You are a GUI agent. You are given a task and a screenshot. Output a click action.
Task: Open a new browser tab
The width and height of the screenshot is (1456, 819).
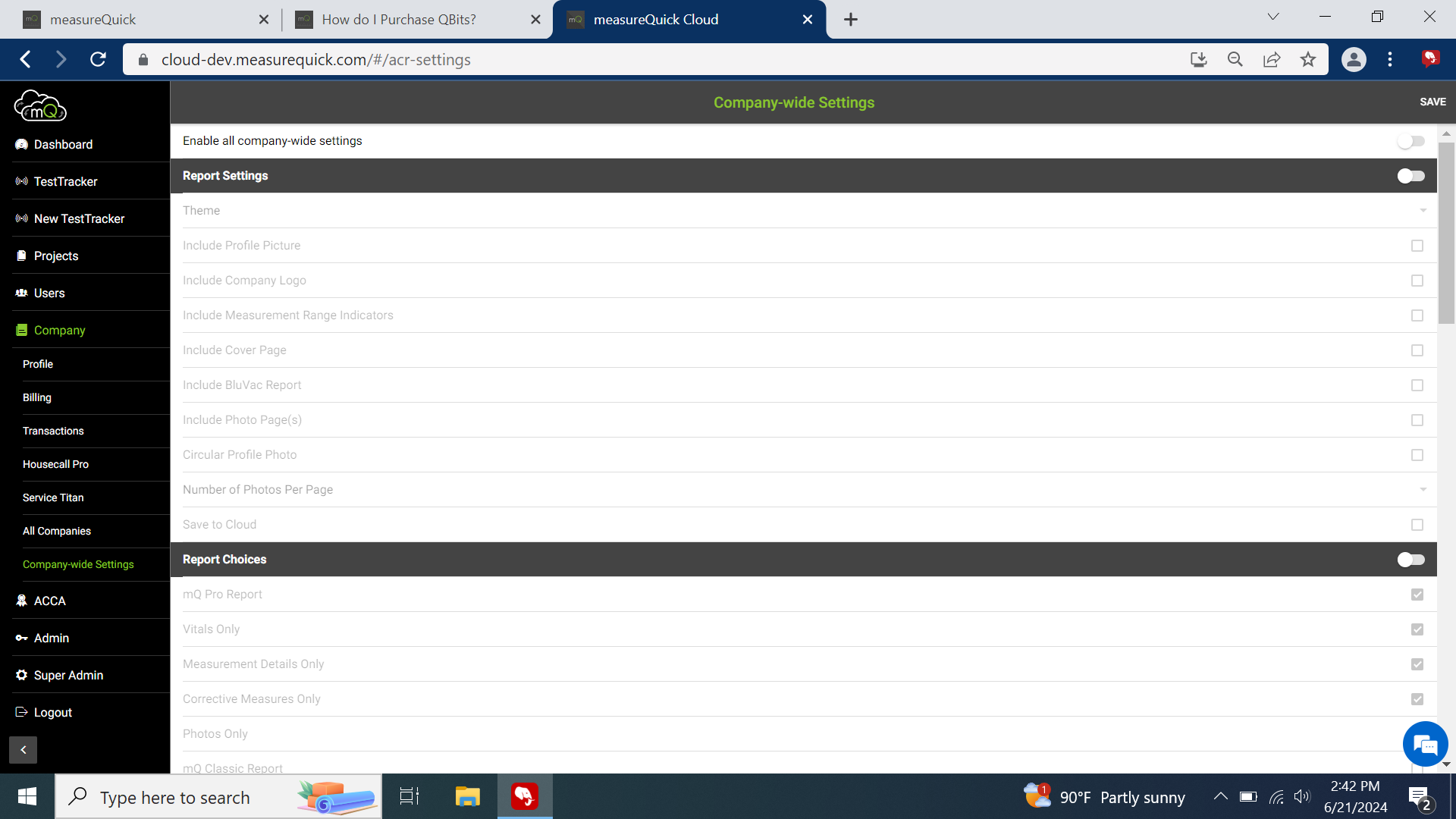(851, 19)
